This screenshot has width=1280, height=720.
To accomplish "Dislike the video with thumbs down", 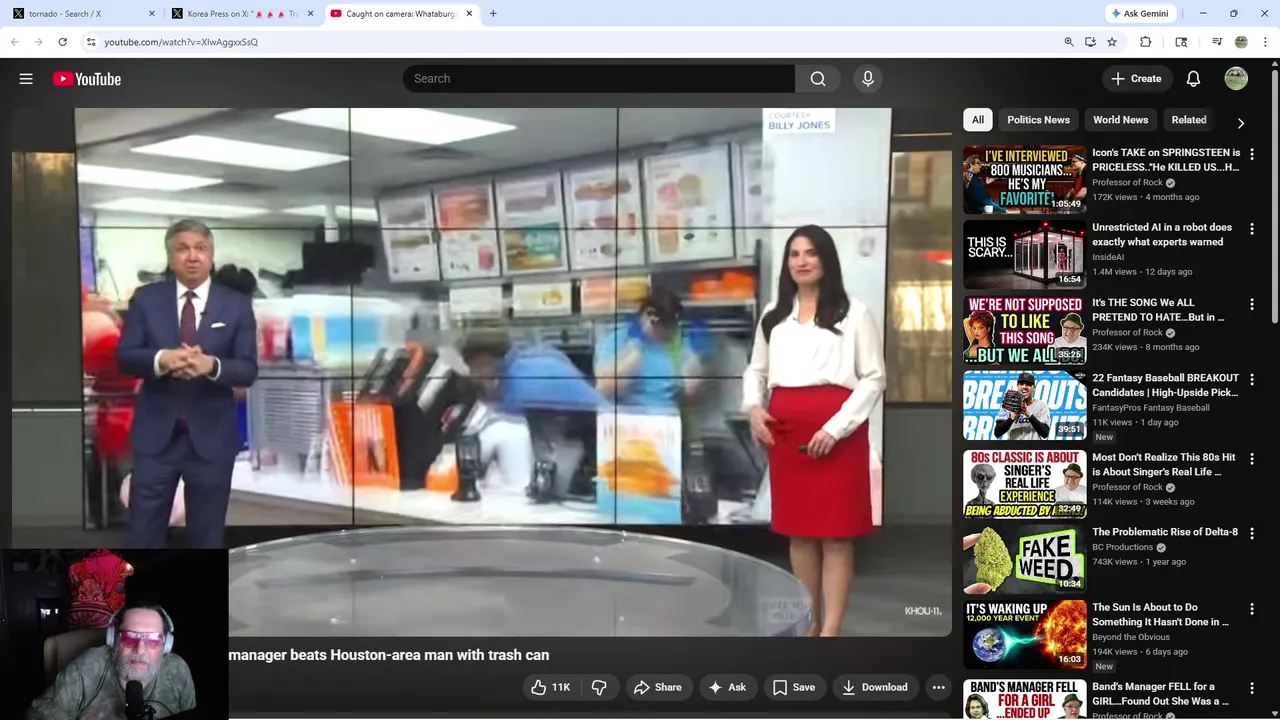I will click(x=599, y=687).
